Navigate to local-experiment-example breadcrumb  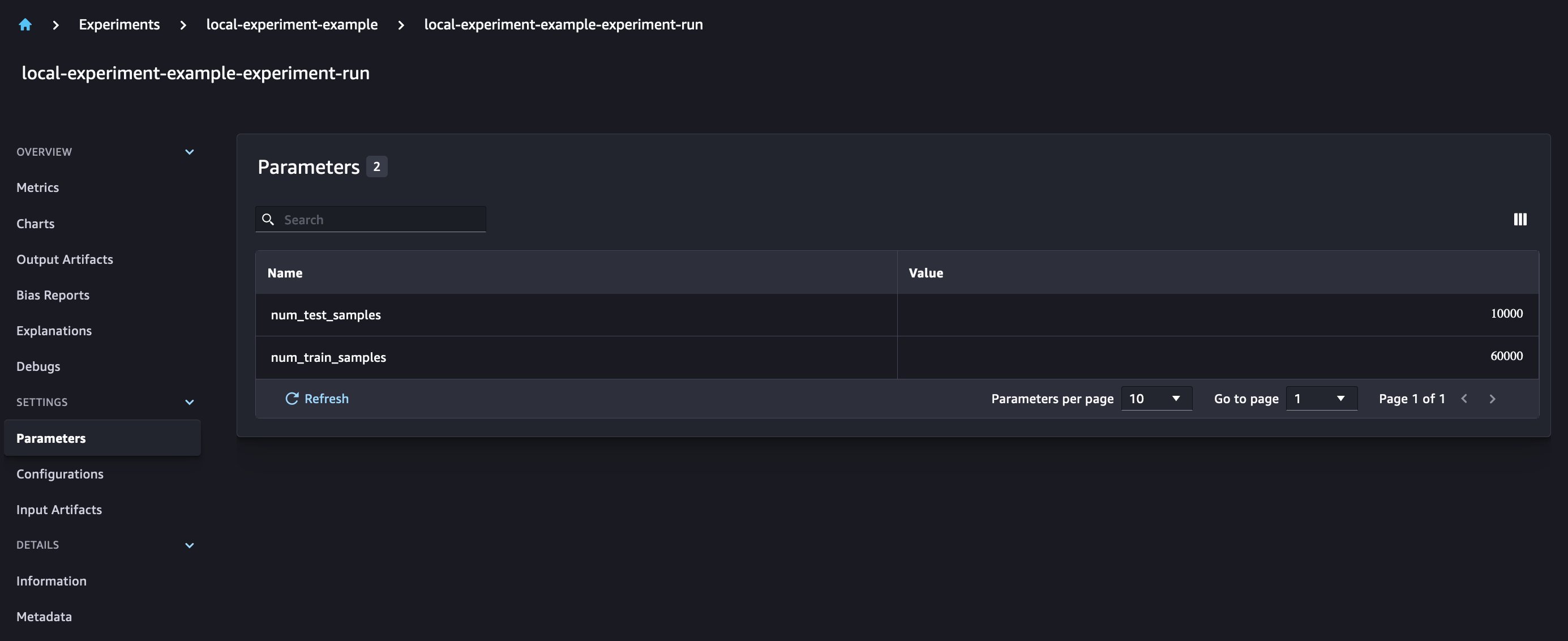[292, 25]
